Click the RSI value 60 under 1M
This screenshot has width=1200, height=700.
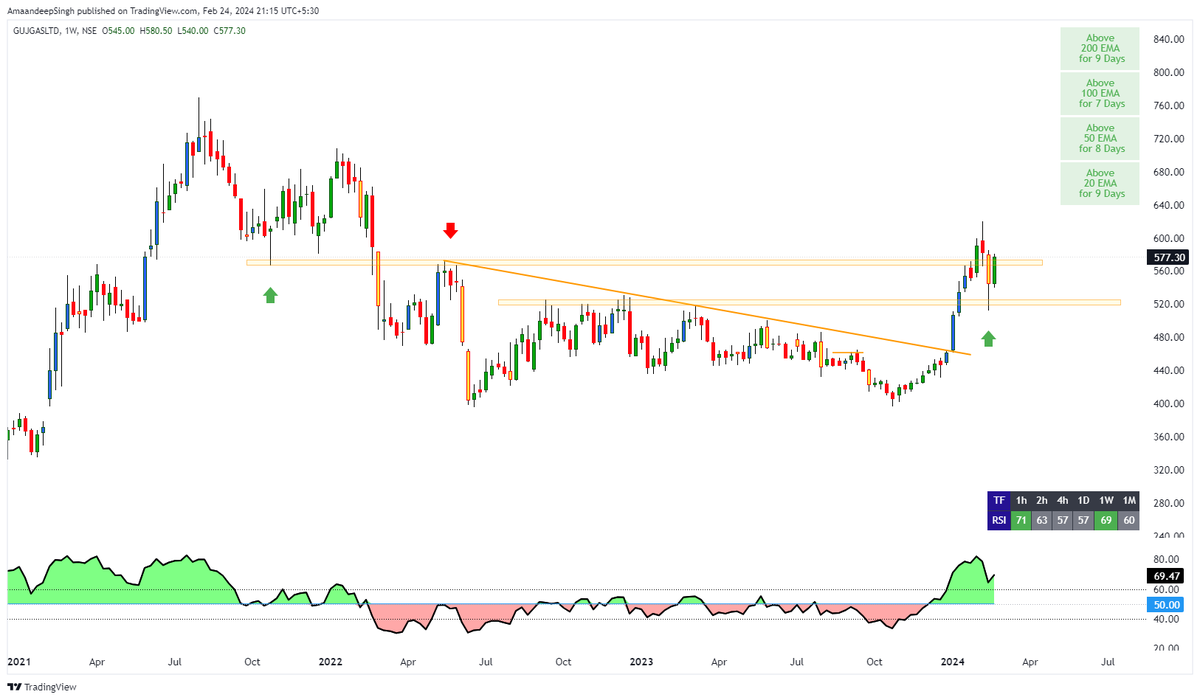coord(1129,520)
